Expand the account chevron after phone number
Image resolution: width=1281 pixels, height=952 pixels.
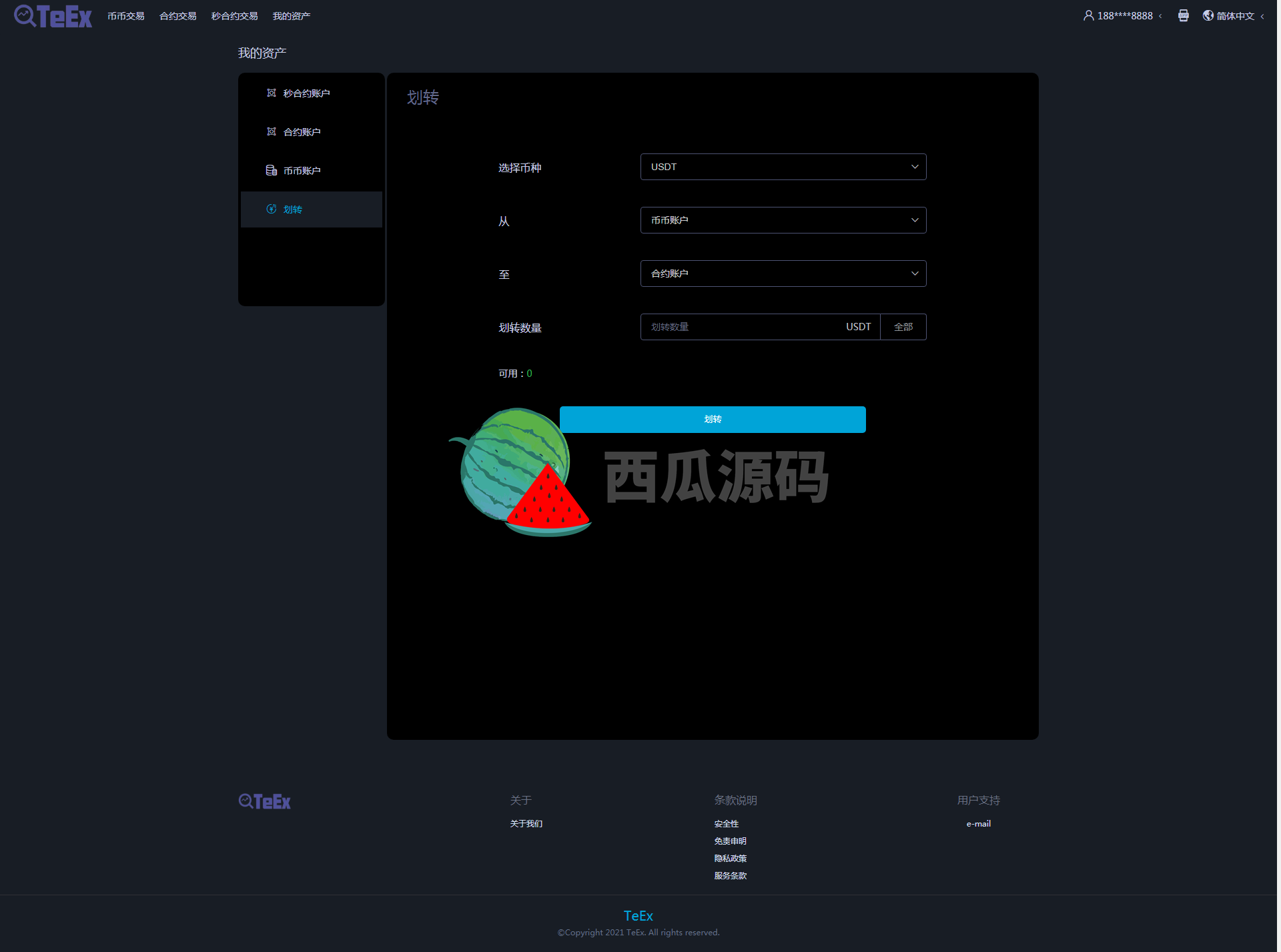pyautogui.click(x=1160, y=16)
